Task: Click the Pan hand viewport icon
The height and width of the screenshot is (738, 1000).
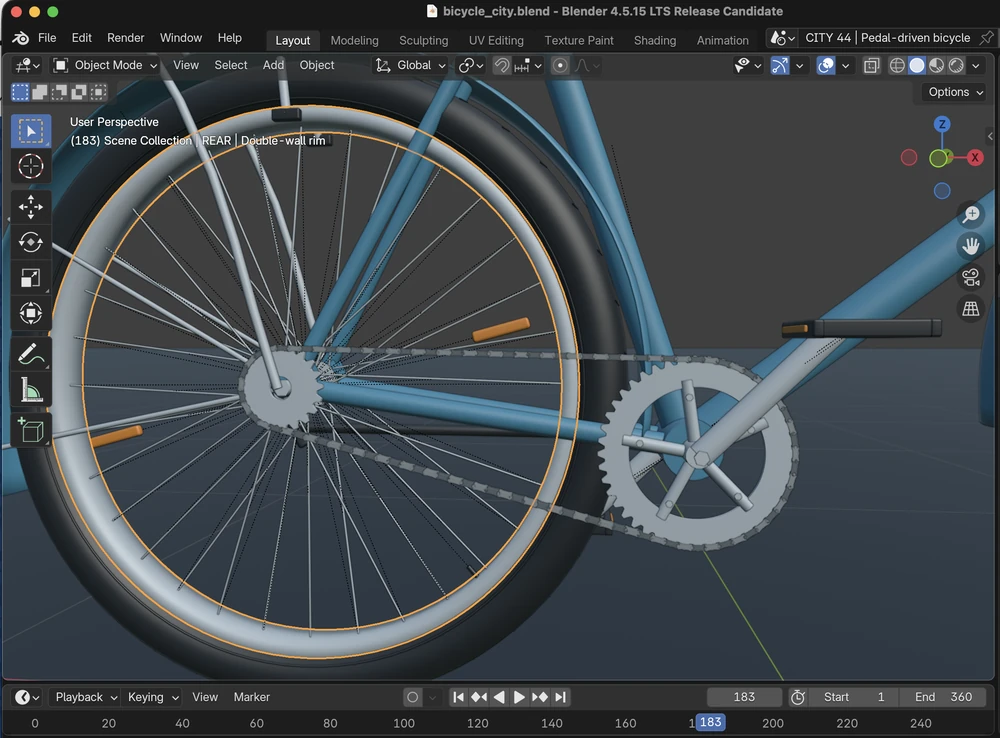Action: coord(971,246)
